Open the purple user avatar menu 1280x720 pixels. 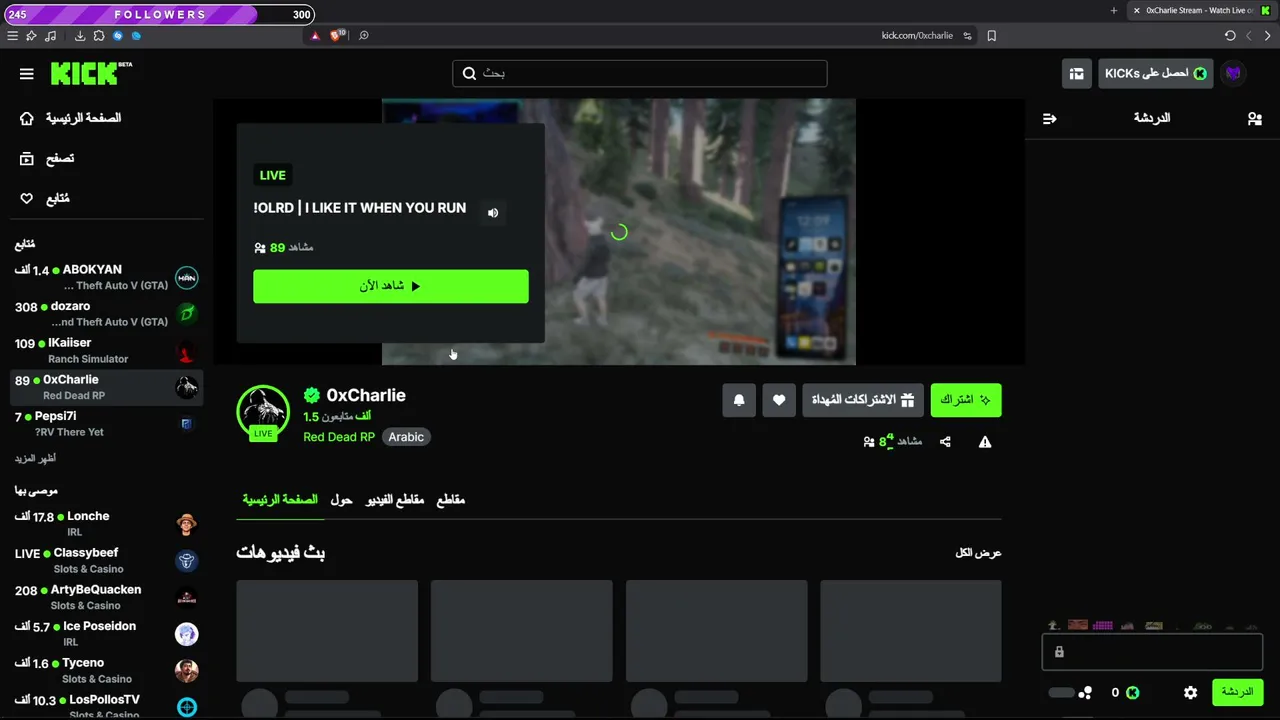click(x=1233, y=73)
